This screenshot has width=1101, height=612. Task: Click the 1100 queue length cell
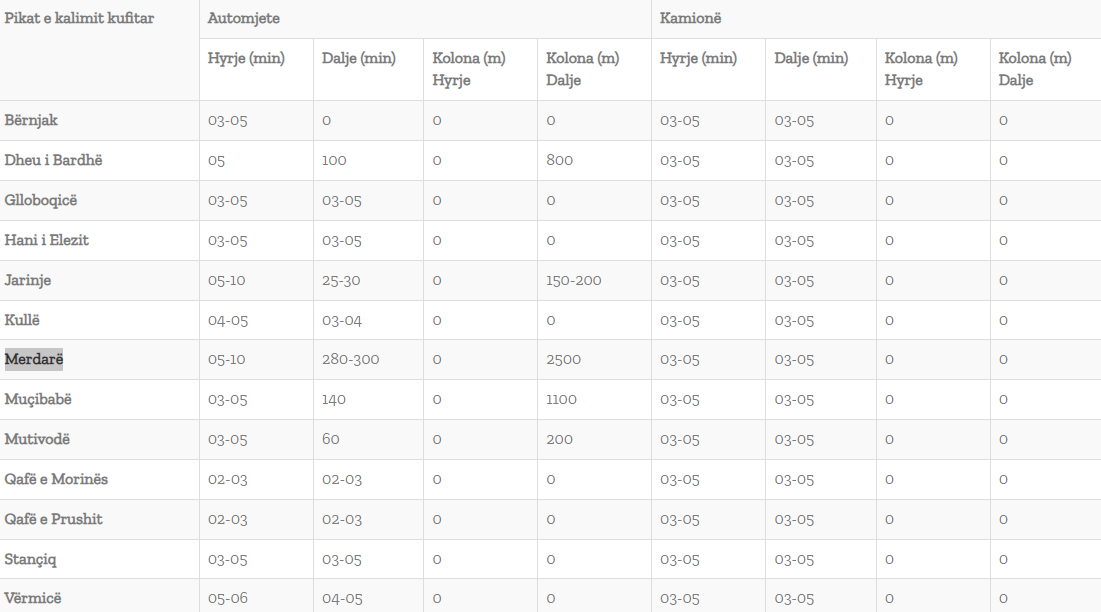tap(561, 399)
